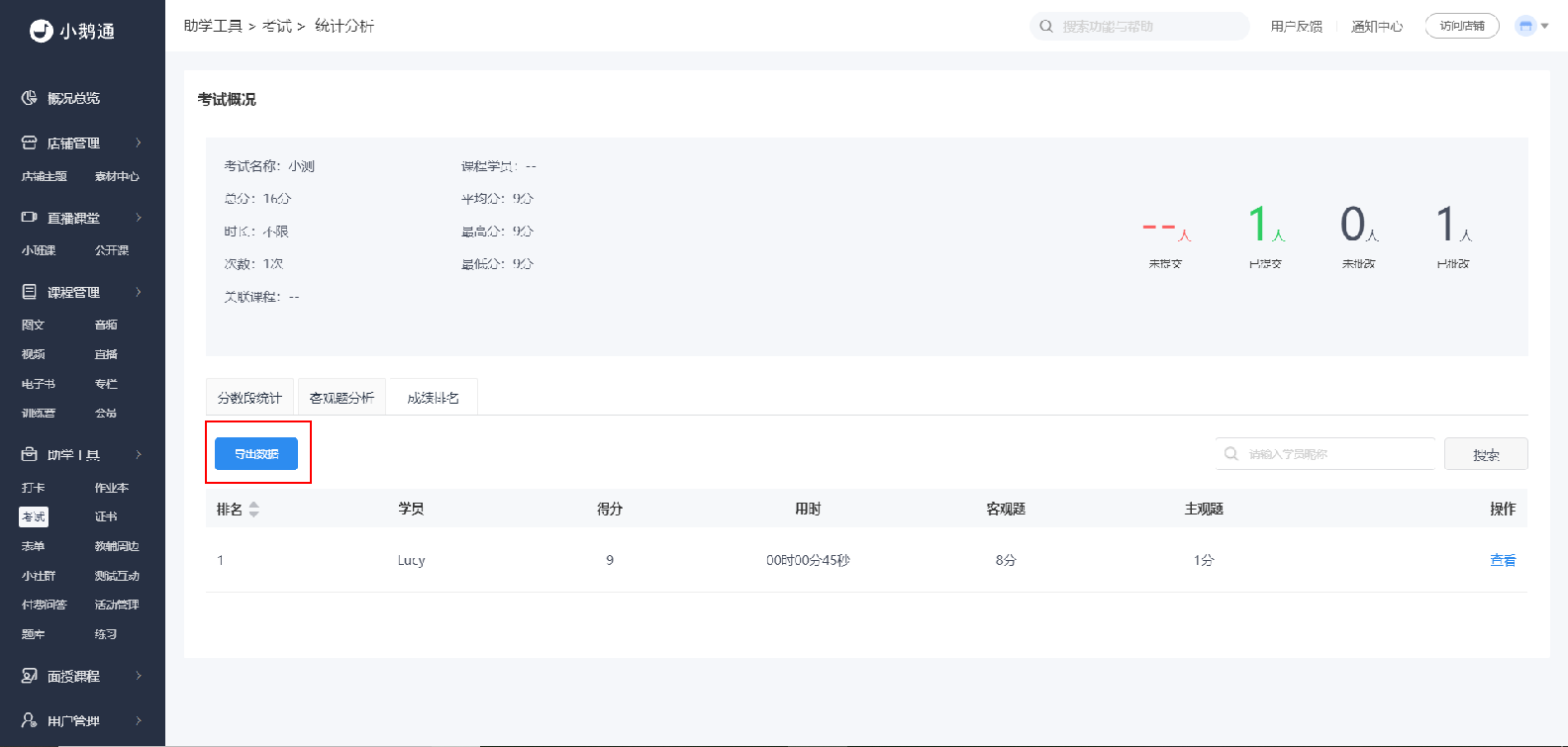Image resolution: width=1568 pixels, height=747 pixels.
Task: Open 表单 in sidebar
Action: click(33, 546)
